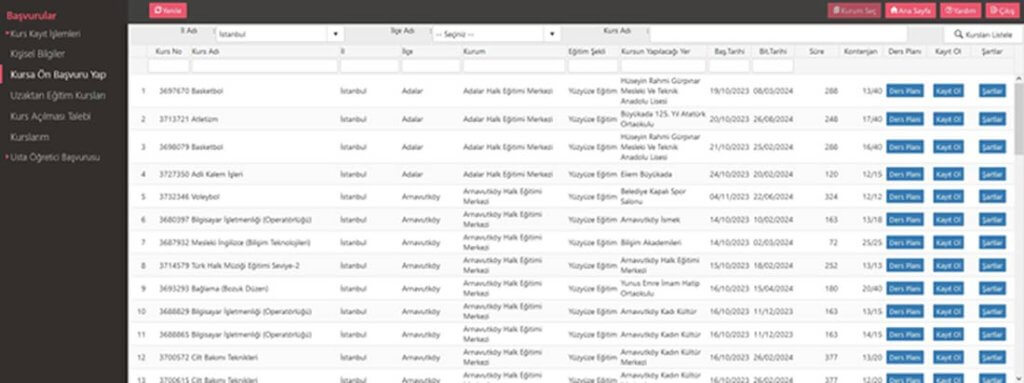Open Yardım help button

pyautogui.click(x=960, y=10)
